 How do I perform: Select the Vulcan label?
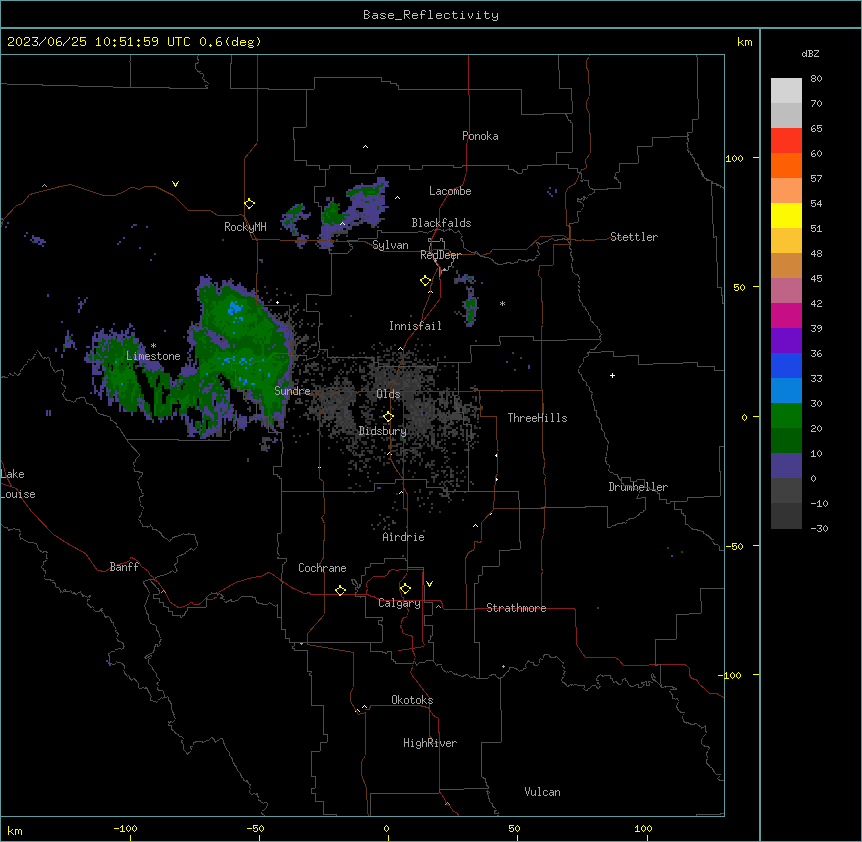(x=543, y=792)
